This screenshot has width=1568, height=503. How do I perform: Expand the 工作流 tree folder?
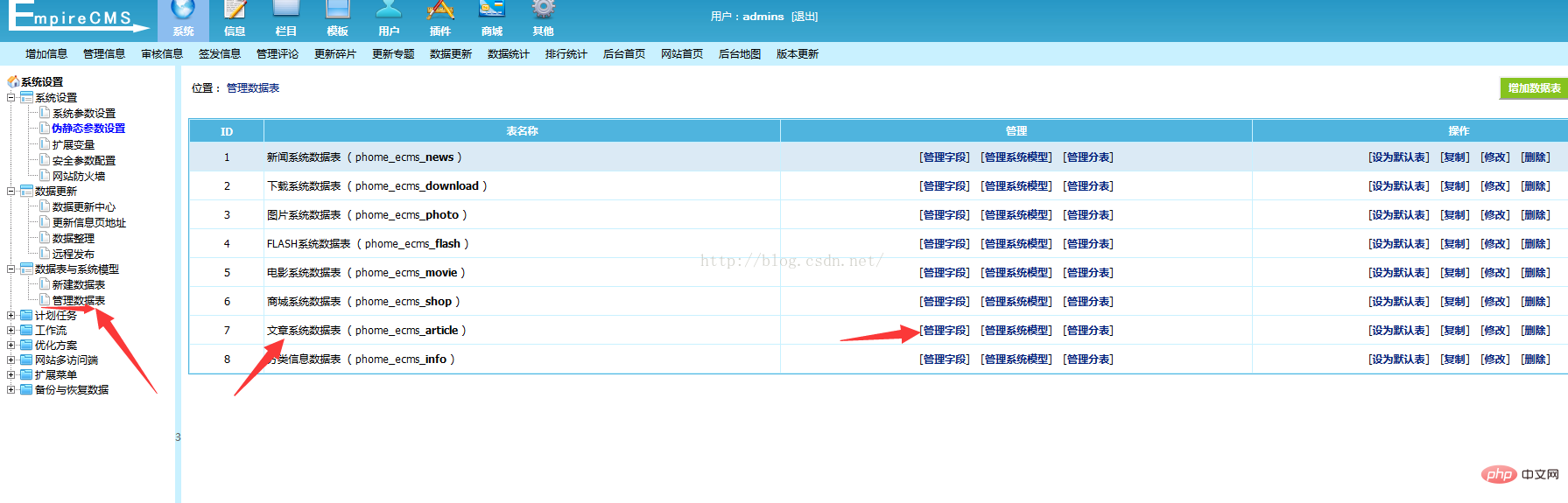coord(11,330)
